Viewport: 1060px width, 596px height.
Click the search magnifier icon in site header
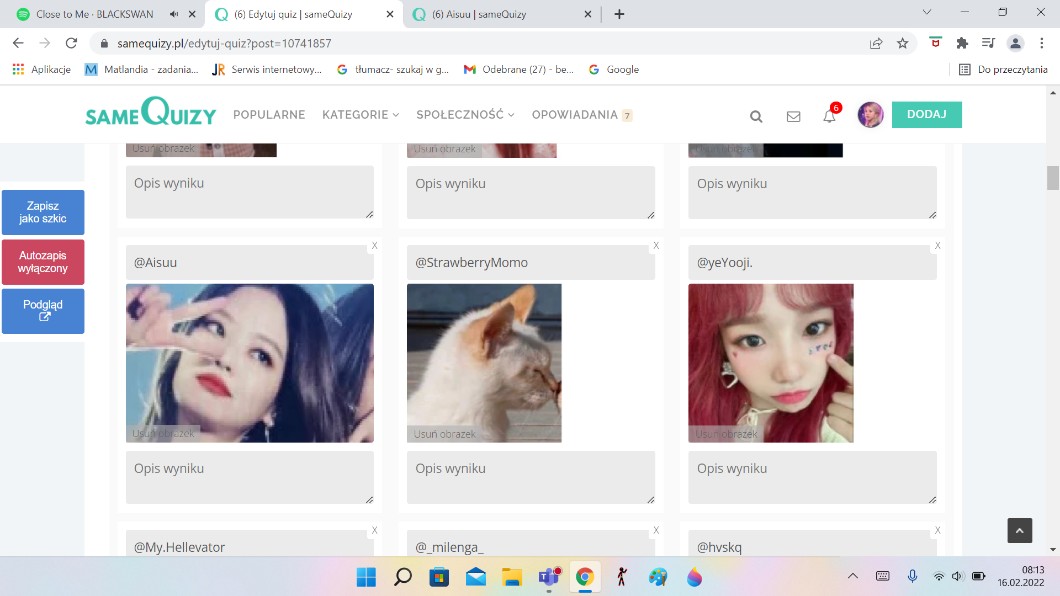(x=756, y=116)
